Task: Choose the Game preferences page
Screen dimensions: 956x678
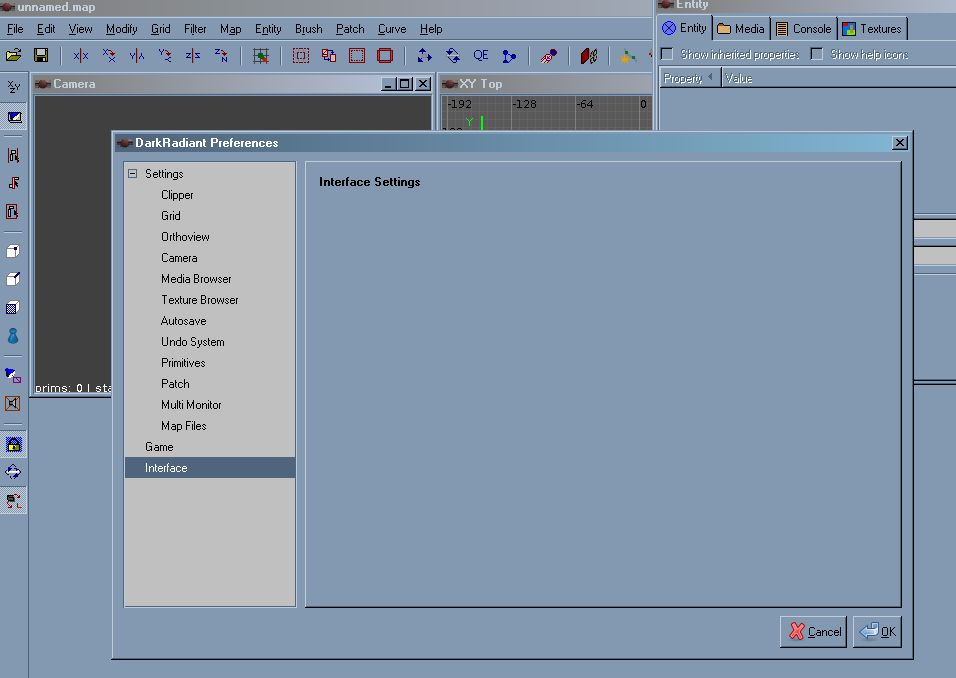Action: pyautogui.click(x=159, y=447)
